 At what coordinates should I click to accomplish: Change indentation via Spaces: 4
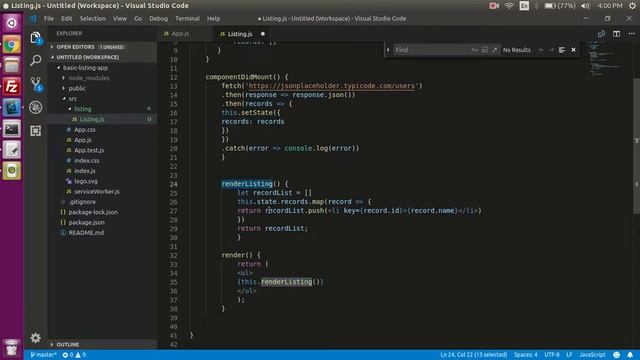click(x=526, y=355)
